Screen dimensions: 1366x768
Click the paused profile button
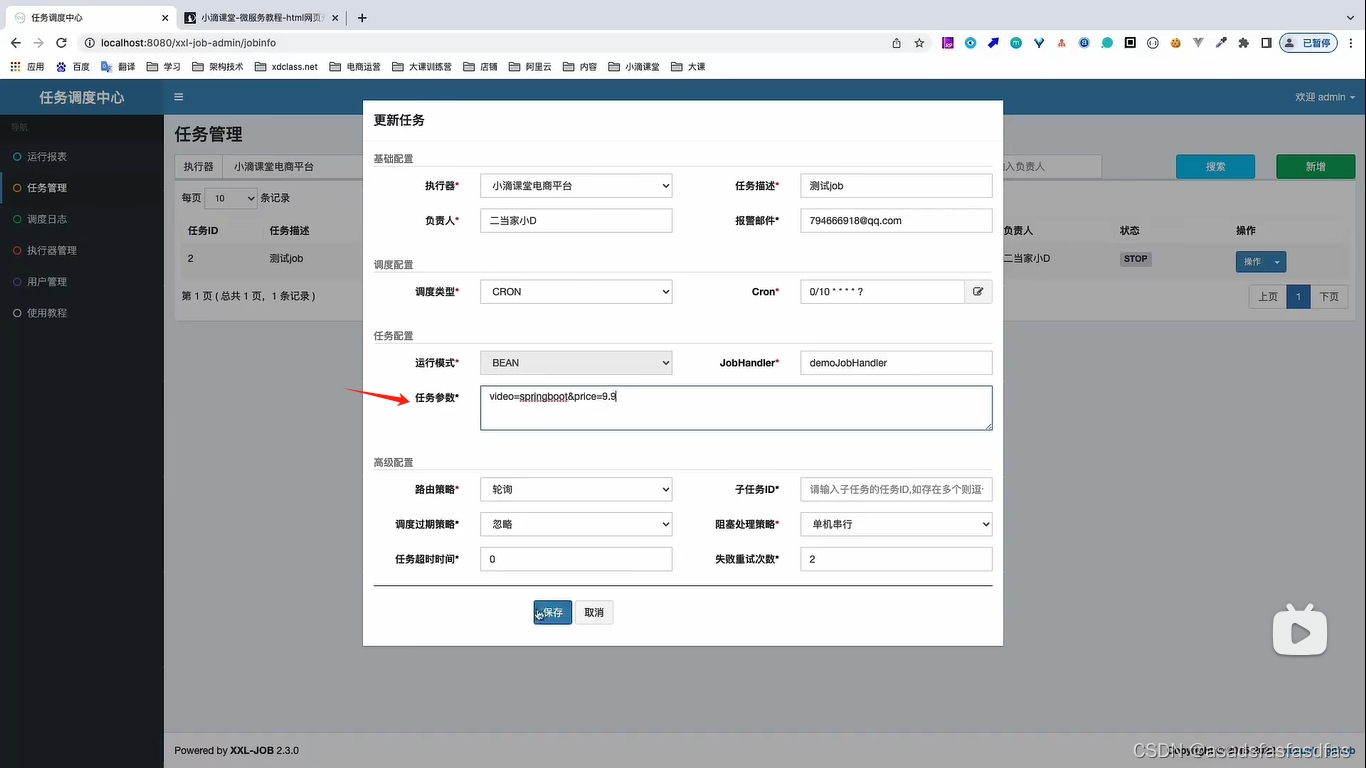[x=1309, y=43]
